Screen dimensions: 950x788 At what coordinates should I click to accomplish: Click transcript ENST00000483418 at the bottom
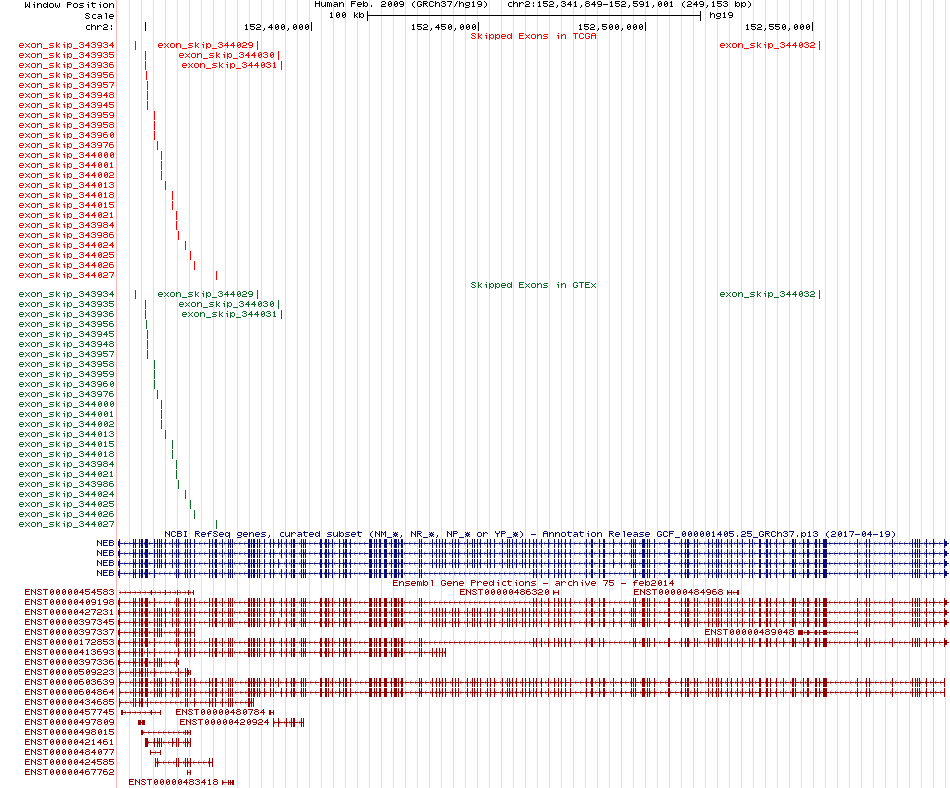pyautogui.click(x=173, y=782)
